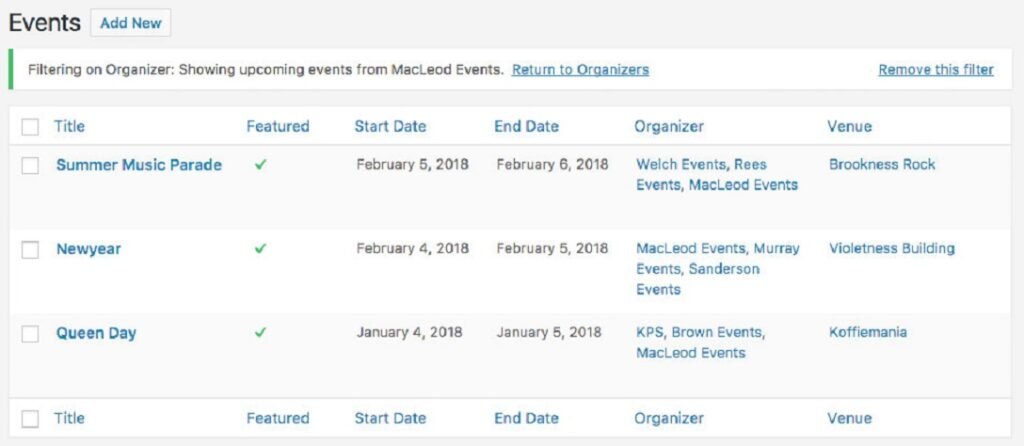Toggle the select-all checkbox in table header
1024x446 pixels.
coord(30,127)
